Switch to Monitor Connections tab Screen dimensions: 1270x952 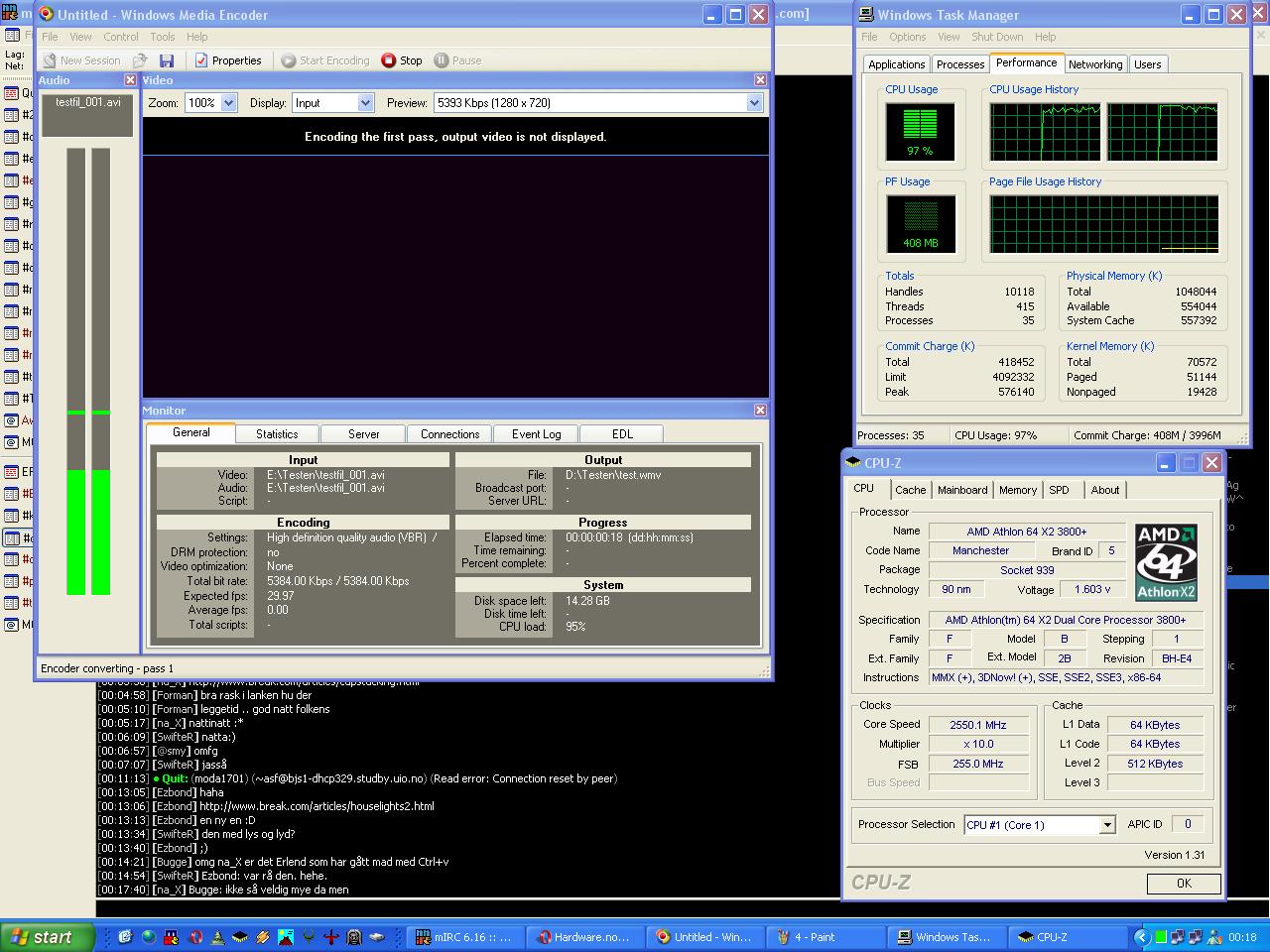click(450, 434)
